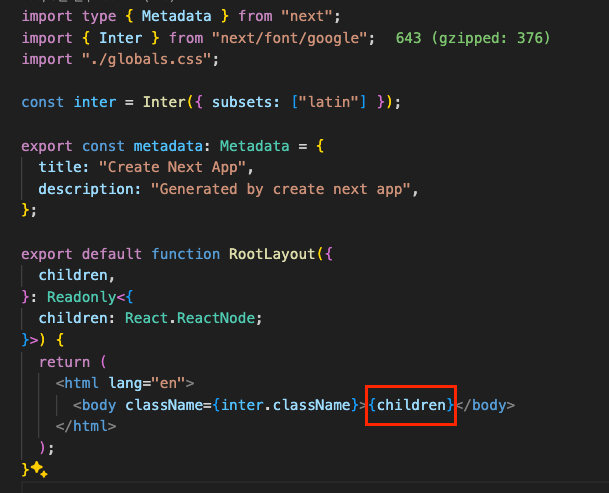Viewport: 609px width, 493px height.
Task: Click the Readonly type keyword
Action: click(x=82, y=297)
